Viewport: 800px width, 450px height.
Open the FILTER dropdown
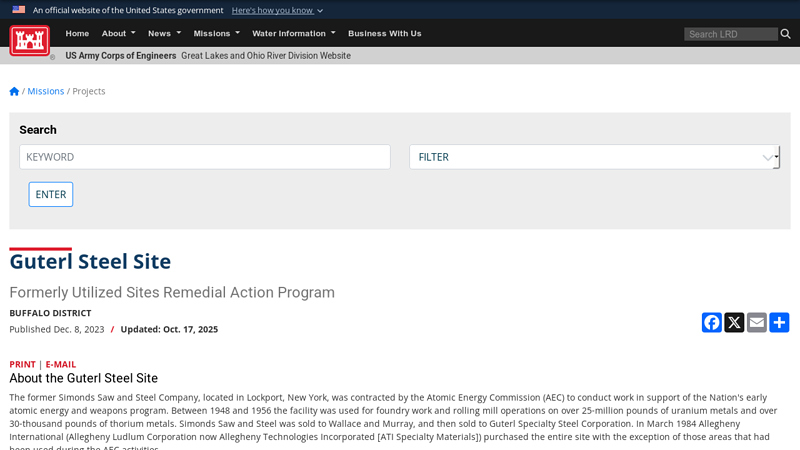point(594,157)
